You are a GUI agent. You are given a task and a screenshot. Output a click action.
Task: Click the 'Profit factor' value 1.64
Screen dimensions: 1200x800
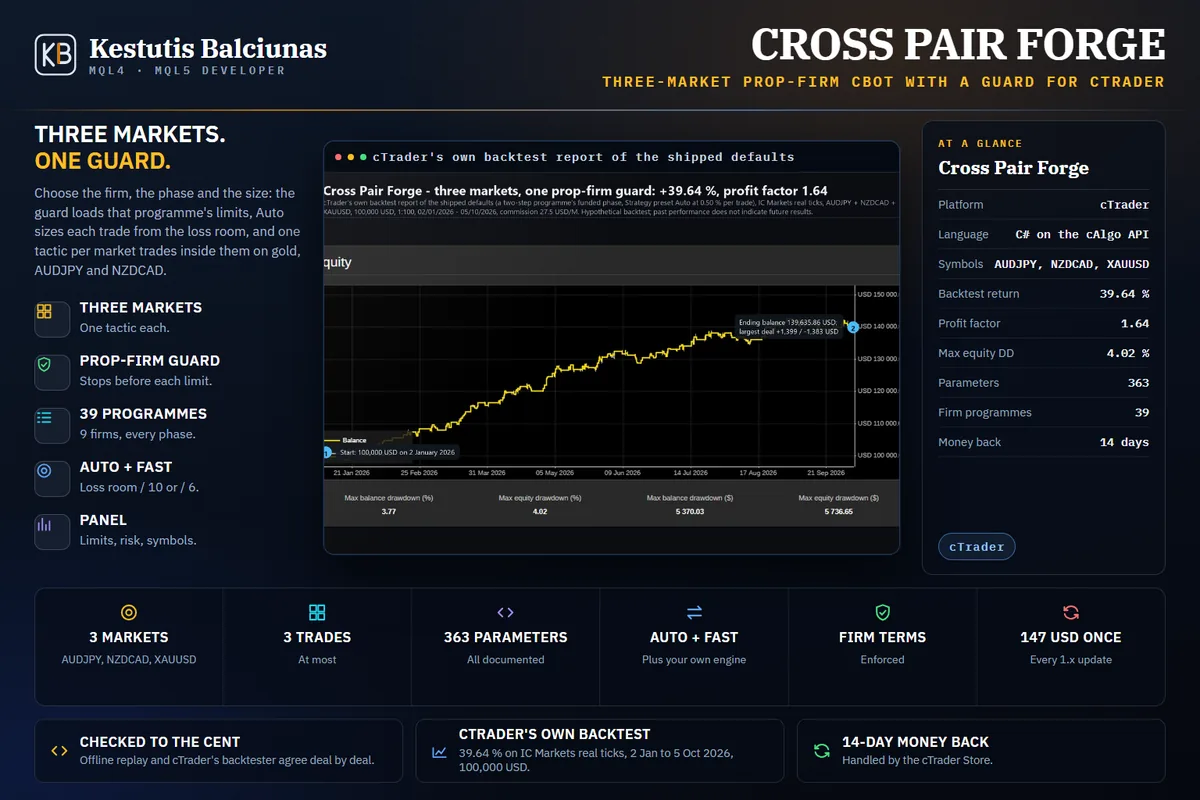coord(1135,324)
